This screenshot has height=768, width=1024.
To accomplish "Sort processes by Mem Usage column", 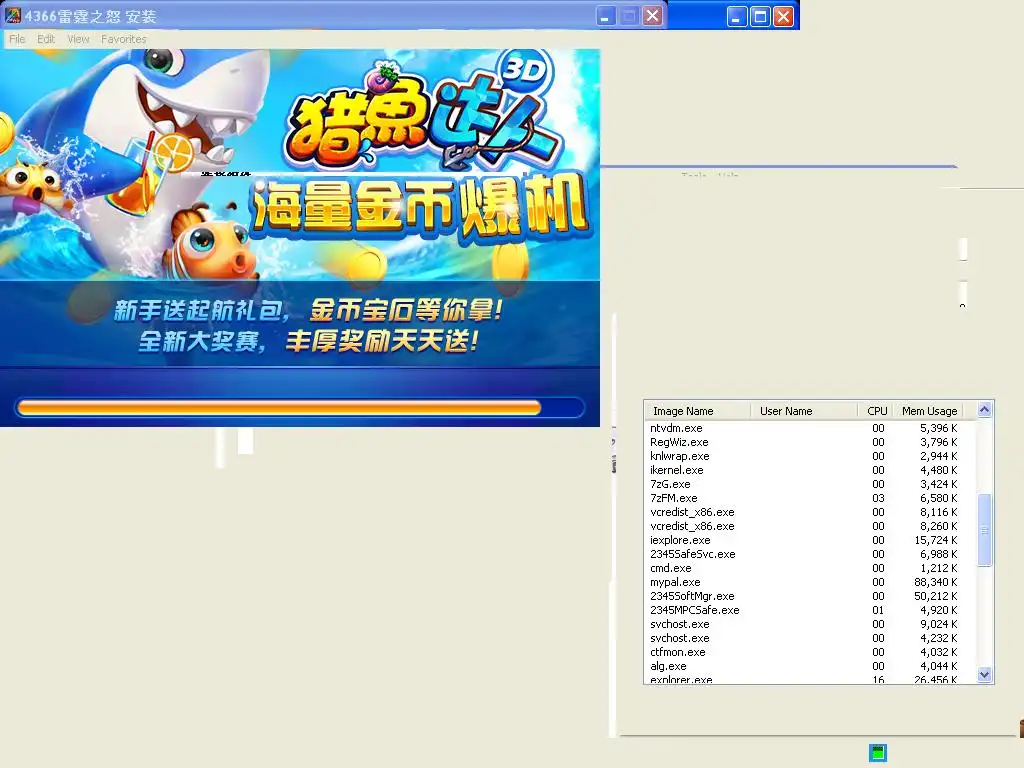I will pos(928,411).
